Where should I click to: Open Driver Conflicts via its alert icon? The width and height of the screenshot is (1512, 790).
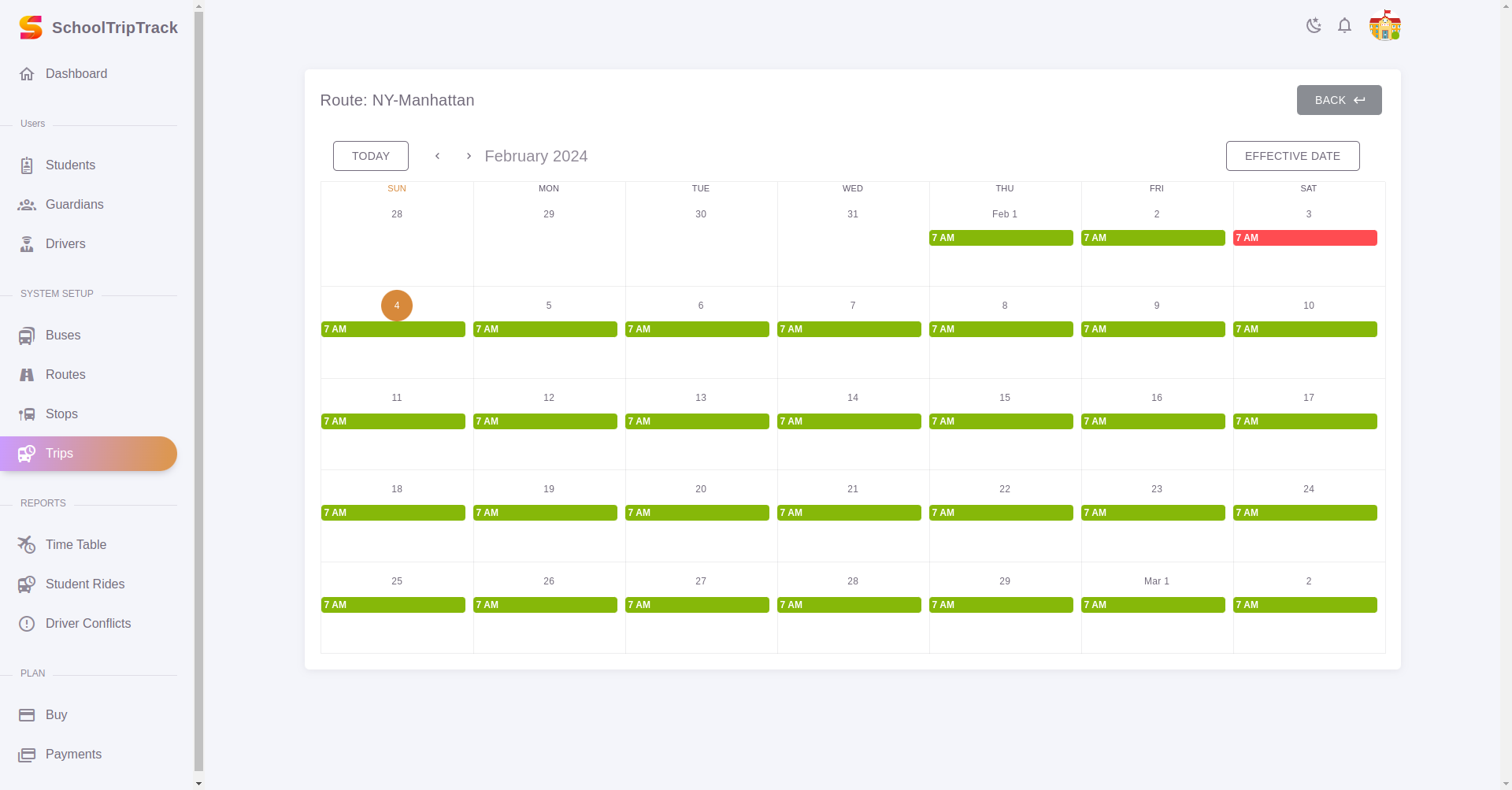pyautogui.click(x=27, y=623)
